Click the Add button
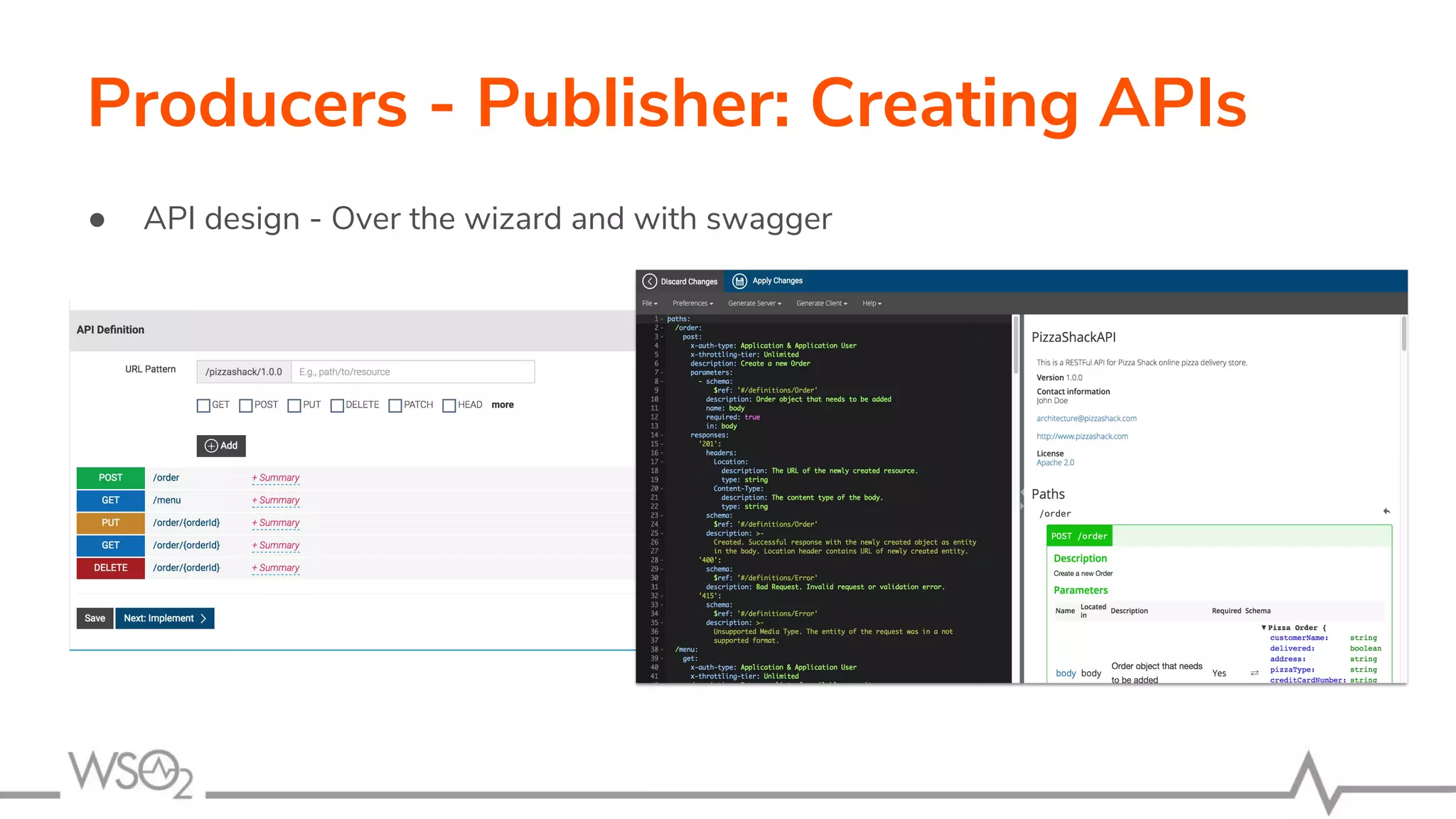The width and height of the screenshot is (1456, 819). (x=221, y=446)
